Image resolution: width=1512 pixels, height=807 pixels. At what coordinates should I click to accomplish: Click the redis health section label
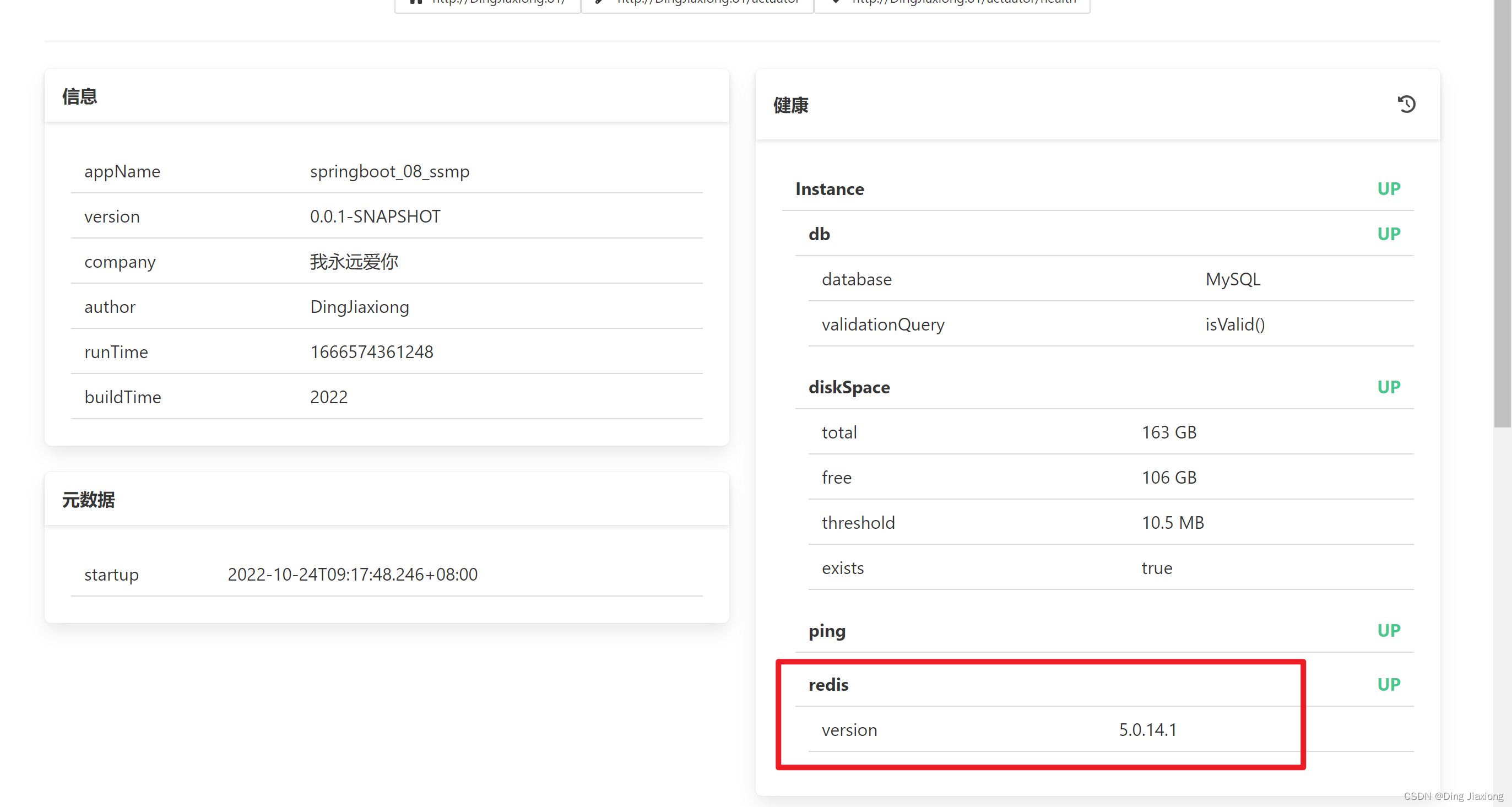[x=828, y=684]
